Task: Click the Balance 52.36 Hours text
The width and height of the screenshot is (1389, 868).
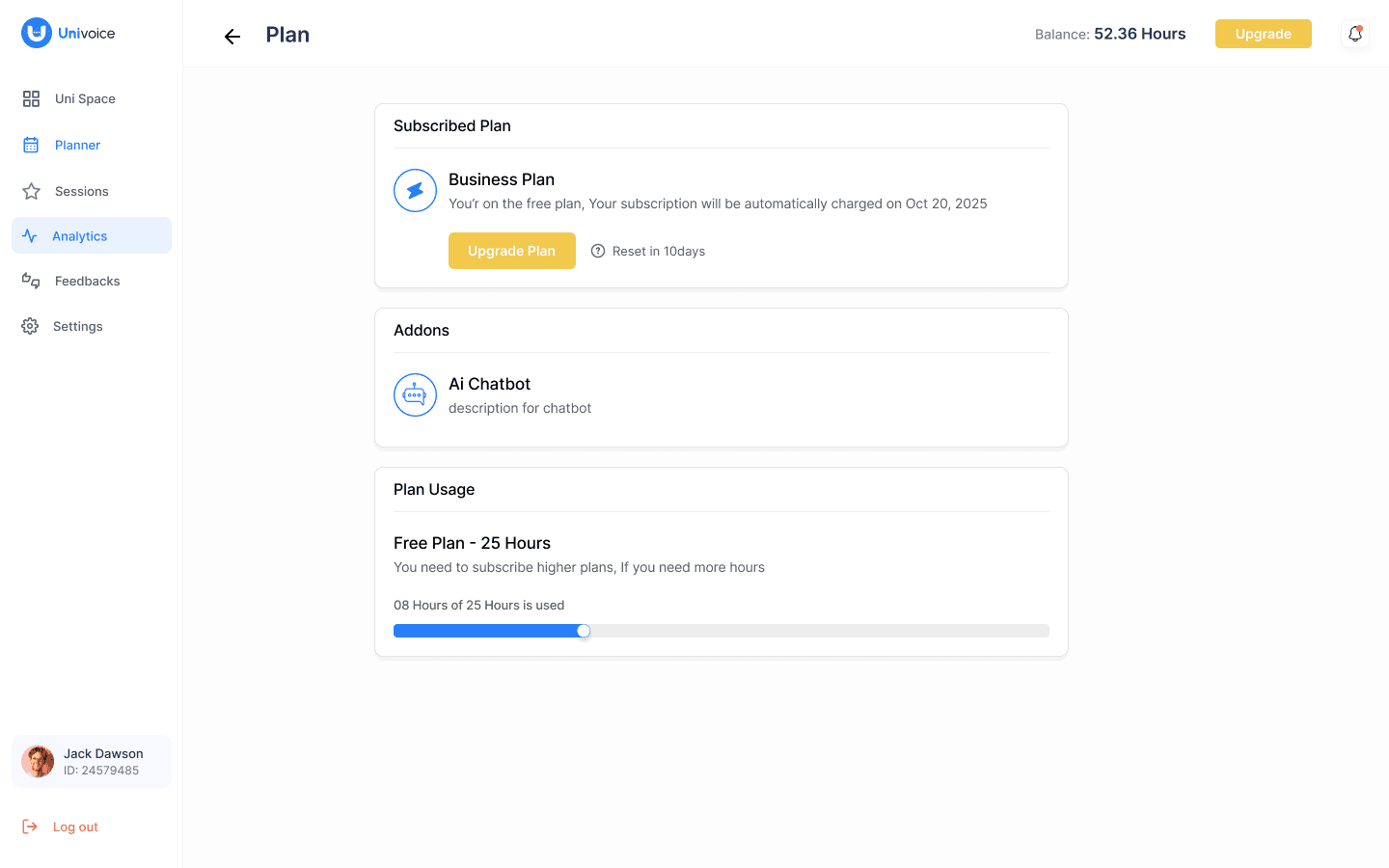Action: pos(1110,34)
